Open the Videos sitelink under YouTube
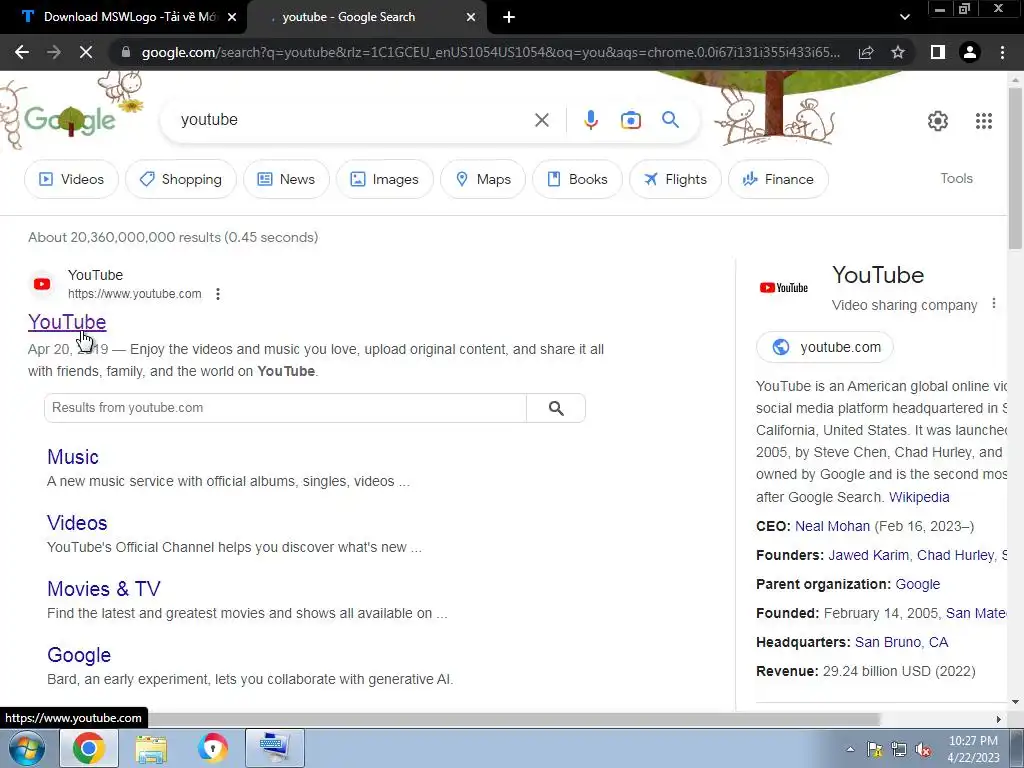Viewport: 1024px width, 768px height. click(x=77, y=522)
